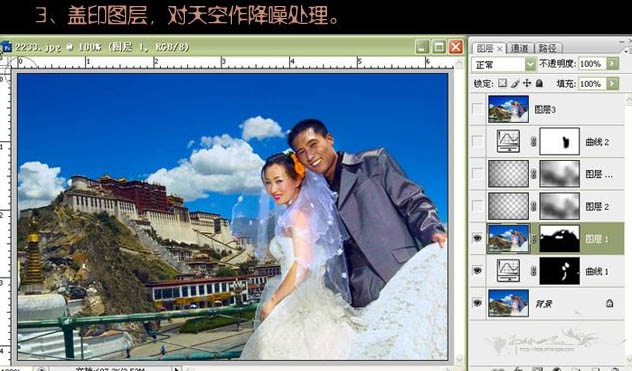Click the lock icon on 背景 layer
The width and height of the screenshot is (632, 371).
tap(609, 303)
